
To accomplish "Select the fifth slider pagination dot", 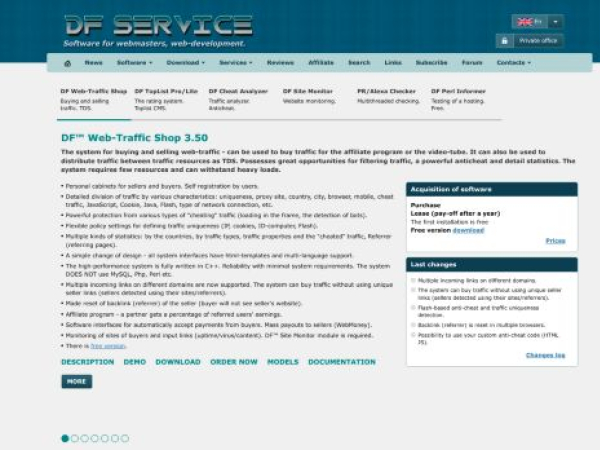I will (105, 439).
